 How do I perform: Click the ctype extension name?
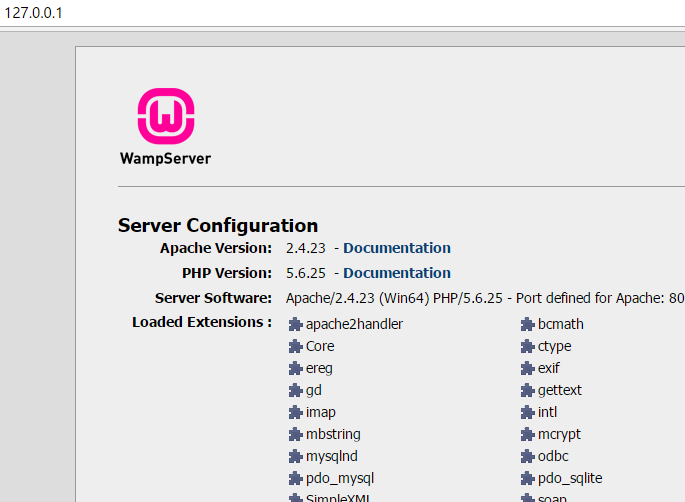point(554,346)
